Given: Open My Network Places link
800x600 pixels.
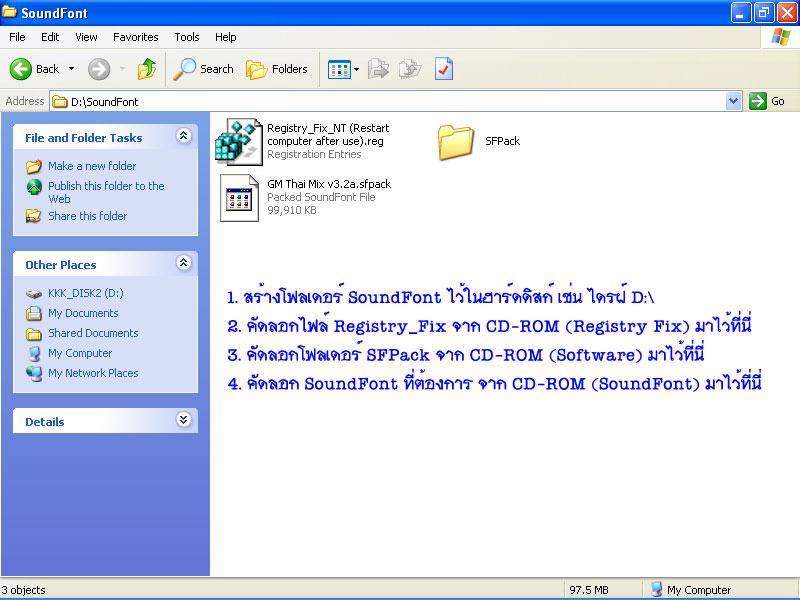Looking at the screenshot, I should 93,373.
